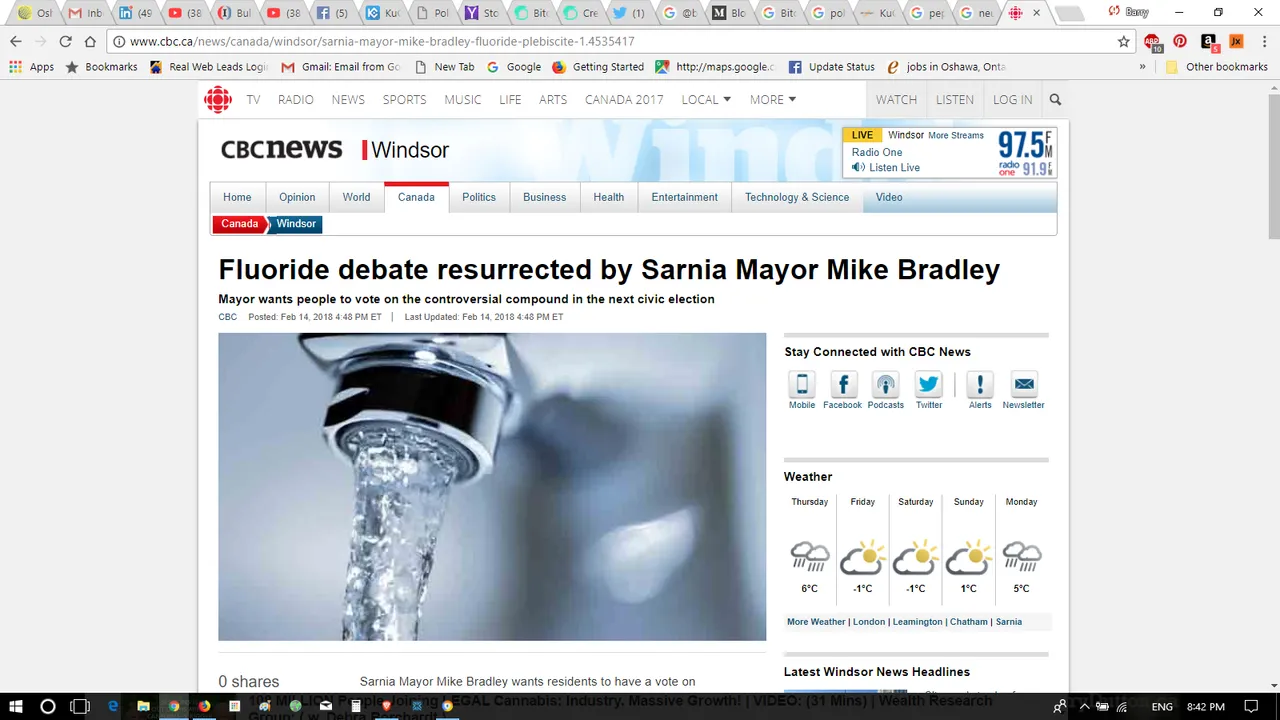The width and height of the screenshot is (1280, 720).
Task: Open More Weather link
Action: [816, 622]
